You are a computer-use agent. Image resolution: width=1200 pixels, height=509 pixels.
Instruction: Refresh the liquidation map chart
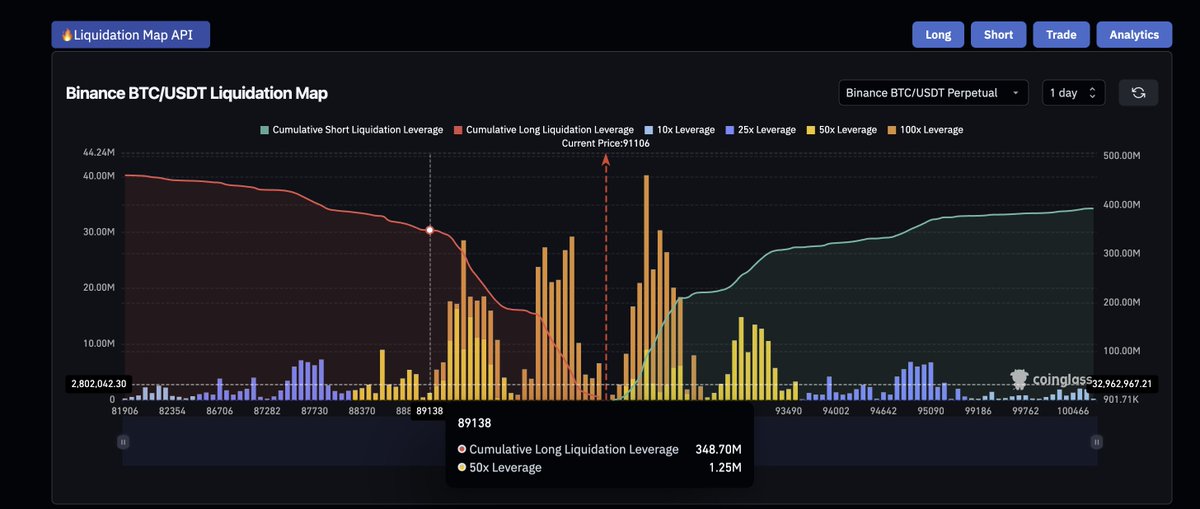[x=1138, y=93]
